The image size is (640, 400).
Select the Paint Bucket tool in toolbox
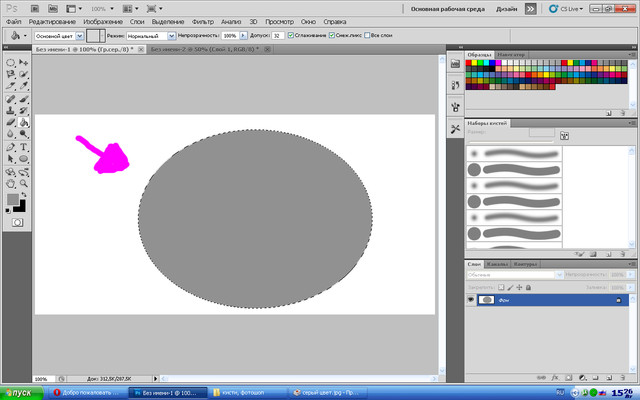pyautogui.click(x=23, y=123)
